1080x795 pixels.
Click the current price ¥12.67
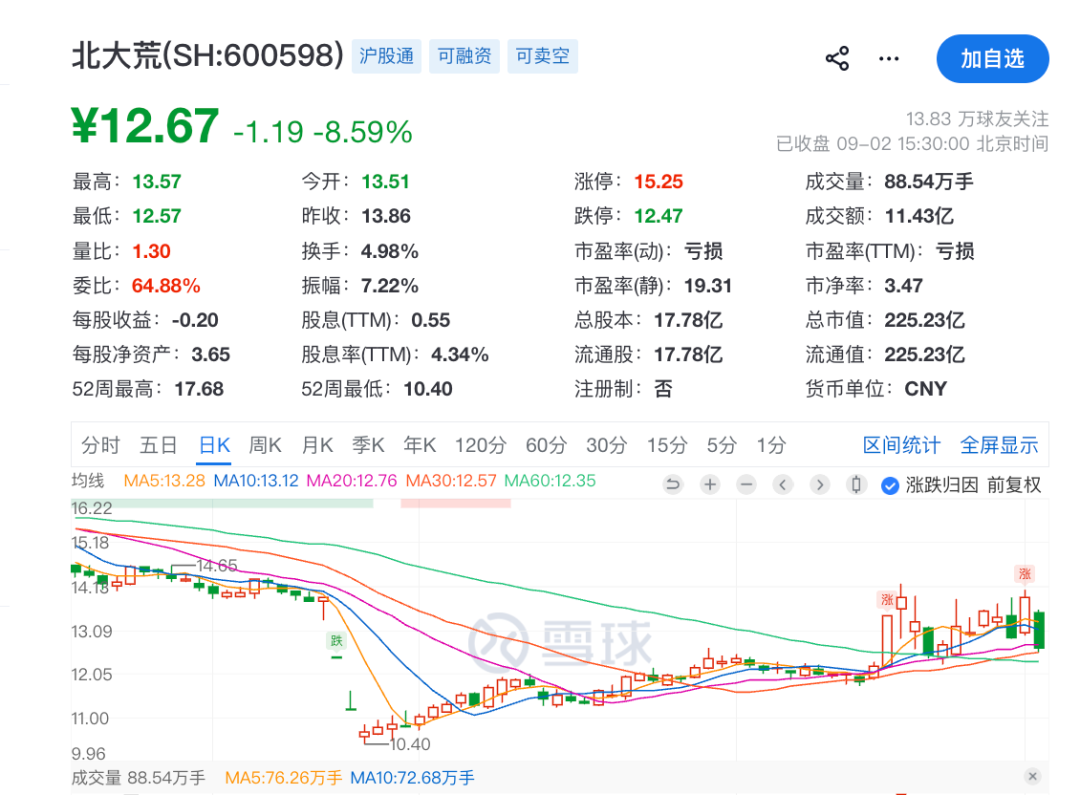[x=145, y=126]
